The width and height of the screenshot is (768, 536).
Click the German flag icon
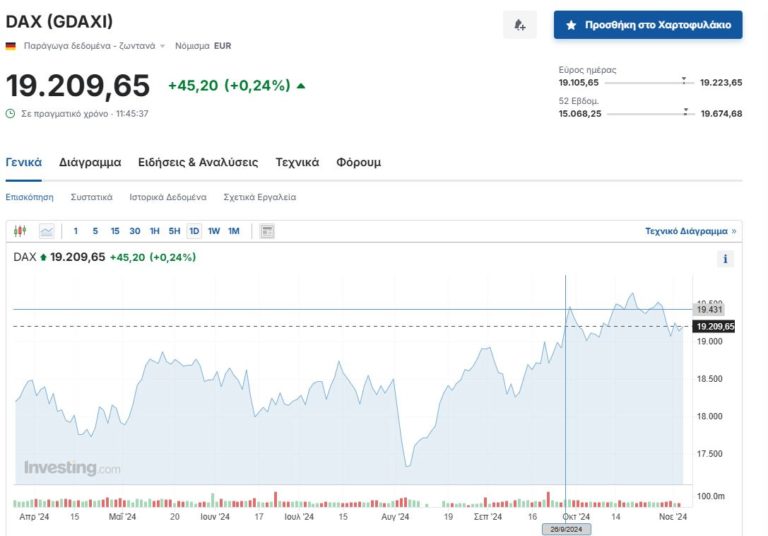pyautogui.click(x=11, y=46)
